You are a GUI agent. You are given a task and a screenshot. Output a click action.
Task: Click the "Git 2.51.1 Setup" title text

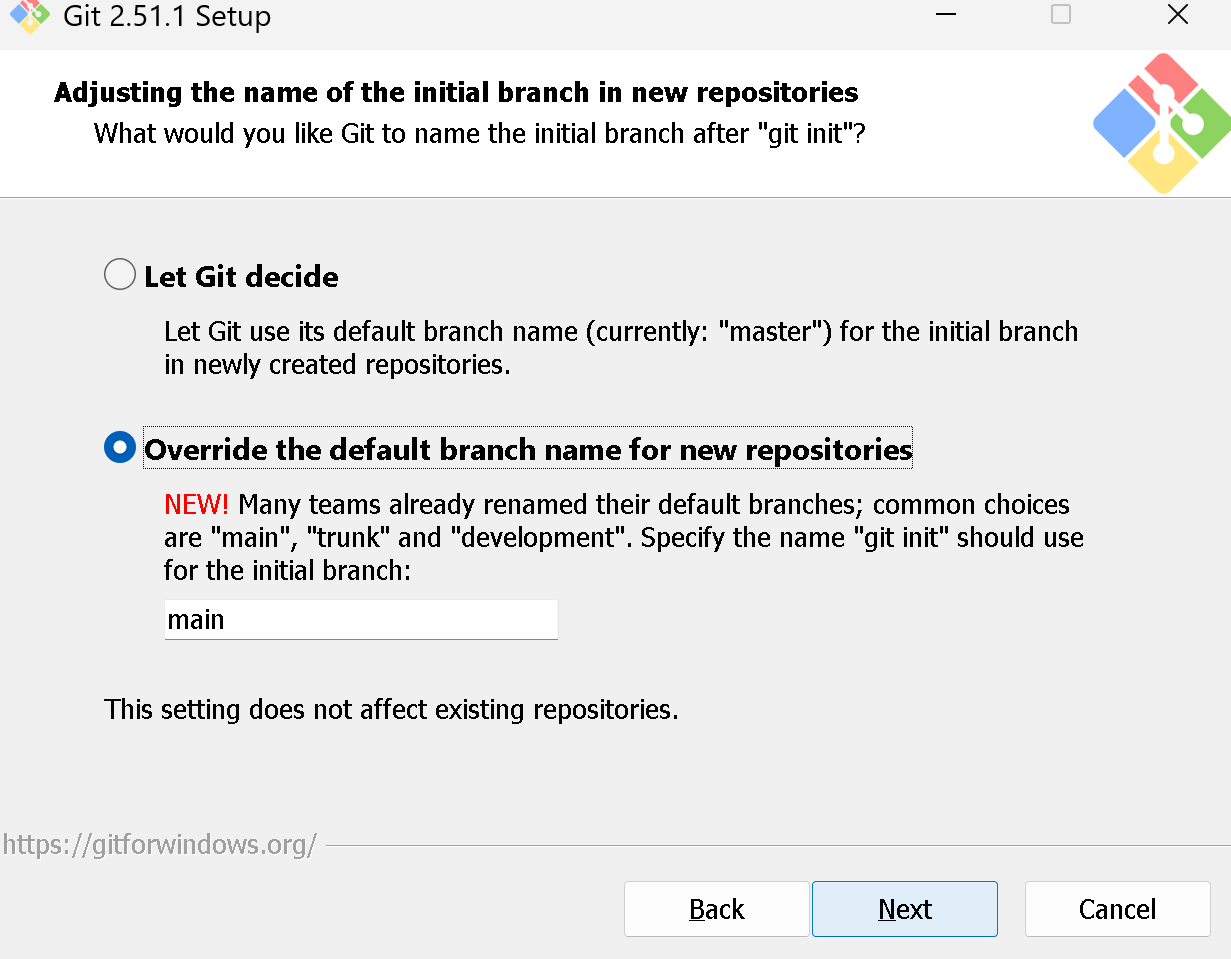(167, 17)
